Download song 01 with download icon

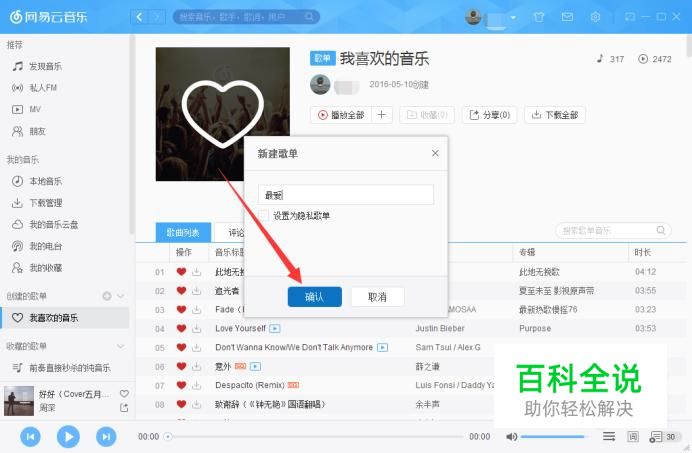tap(197, 272)
